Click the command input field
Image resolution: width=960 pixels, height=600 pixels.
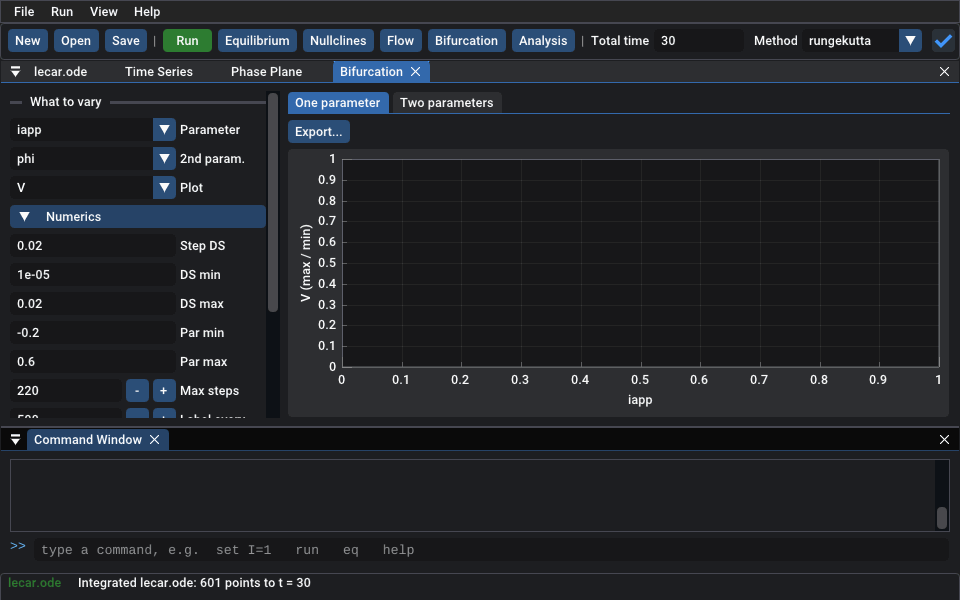pyautogui.click(x=490, y=550)
